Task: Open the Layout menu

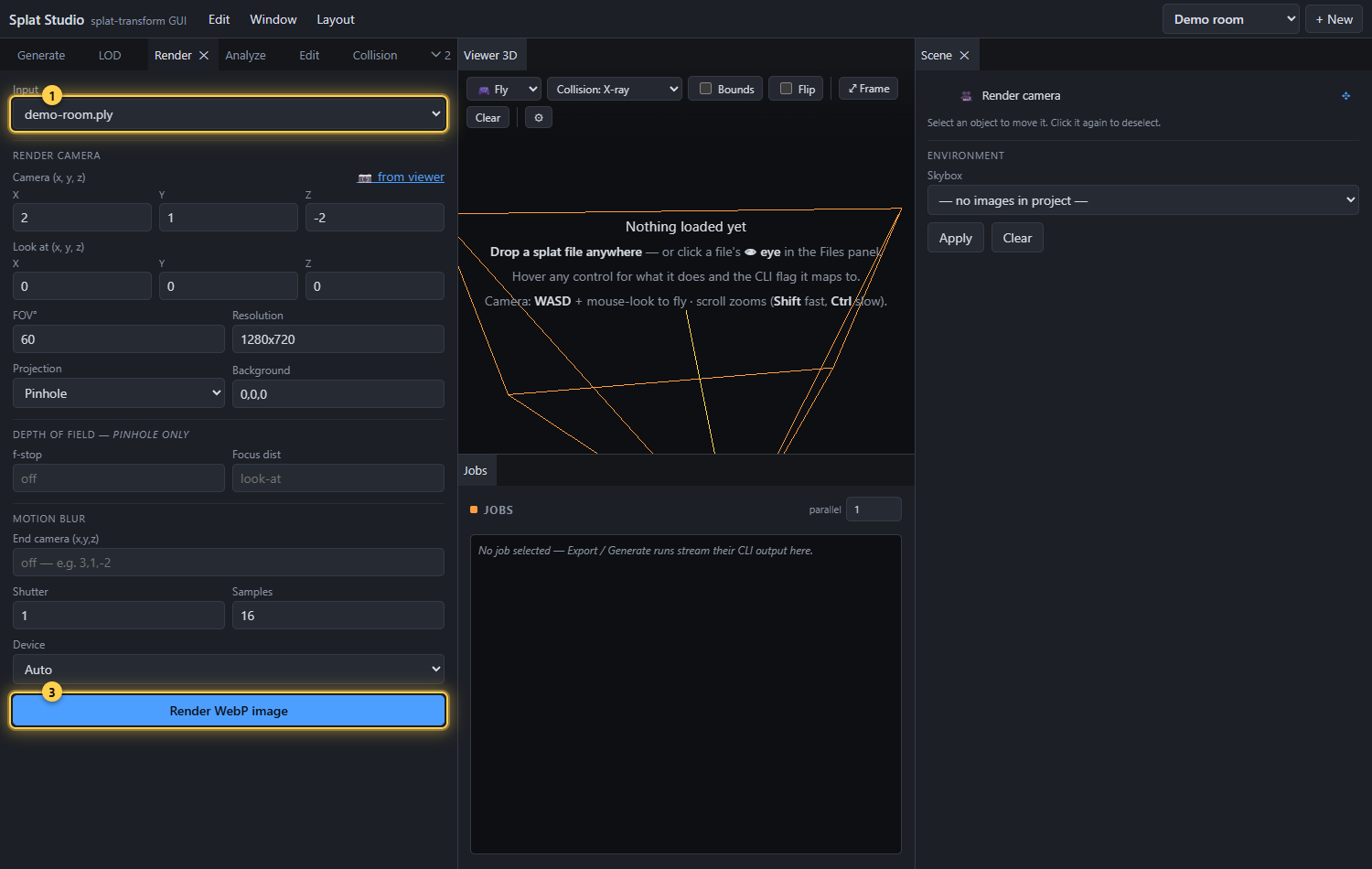Action: click(336, 19)
